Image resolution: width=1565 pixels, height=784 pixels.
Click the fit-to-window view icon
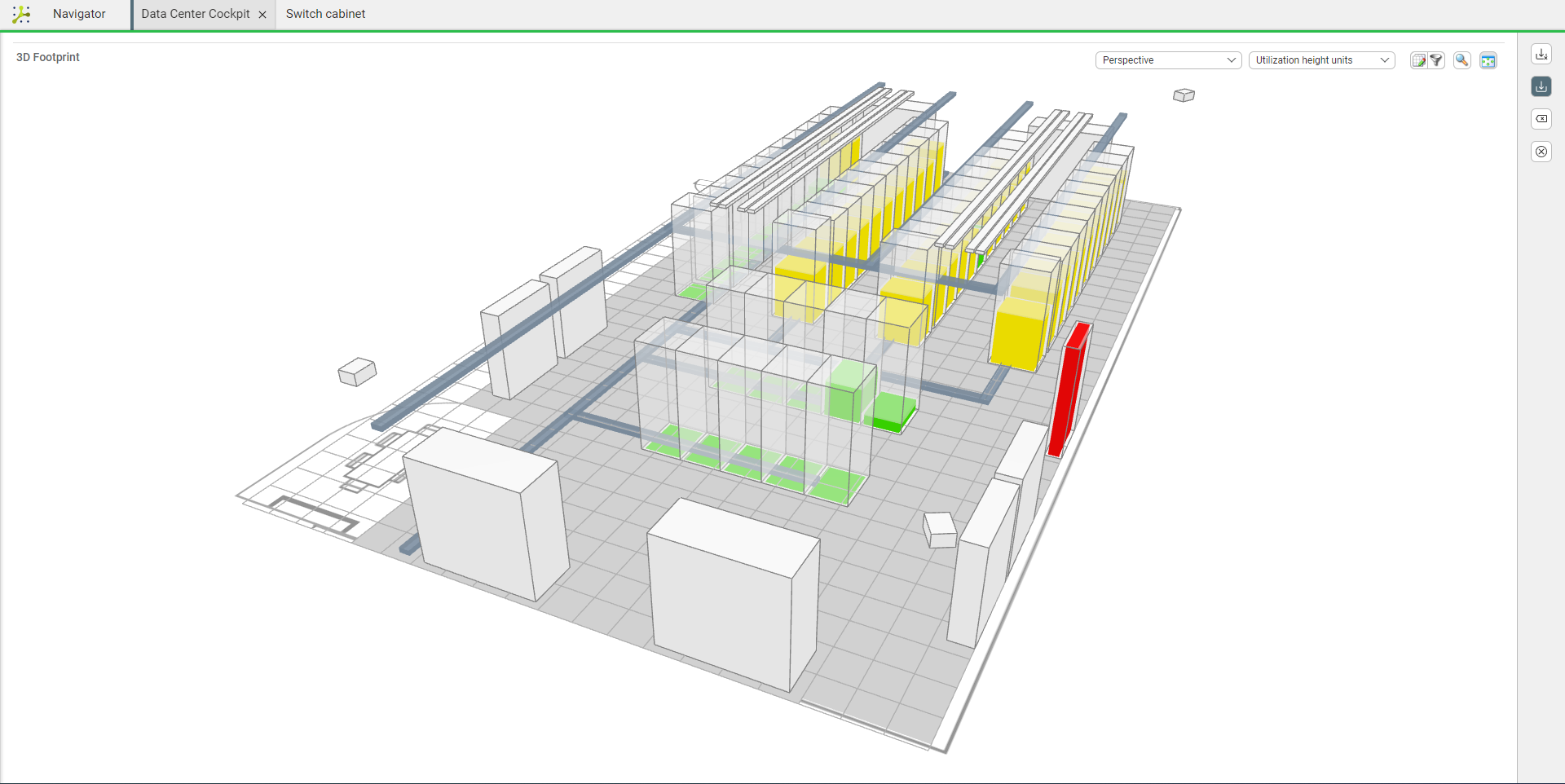(x=1488, y=60)
